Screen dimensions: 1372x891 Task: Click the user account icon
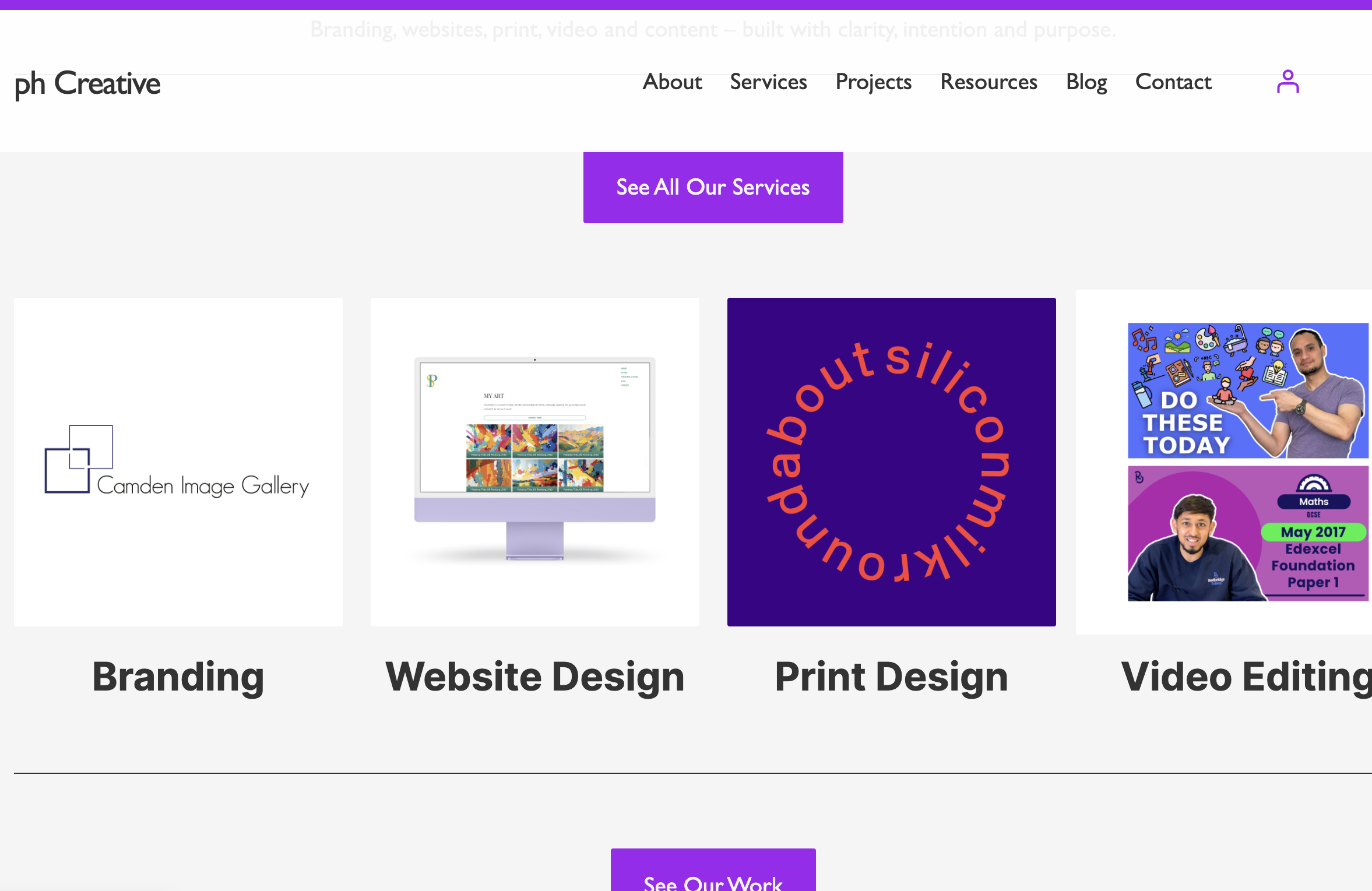point(1287,82)
